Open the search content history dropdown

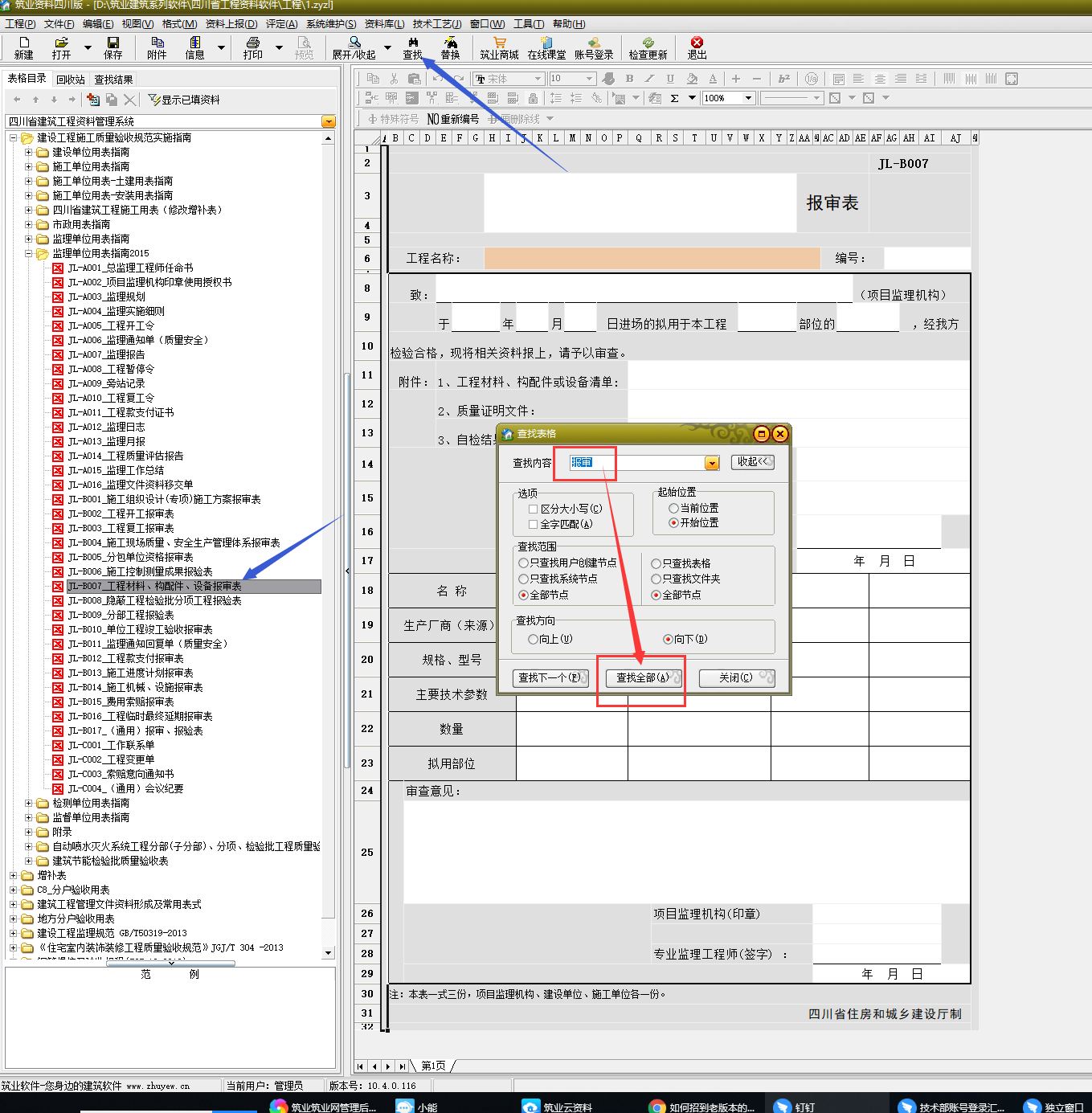(x=712, y=463)
